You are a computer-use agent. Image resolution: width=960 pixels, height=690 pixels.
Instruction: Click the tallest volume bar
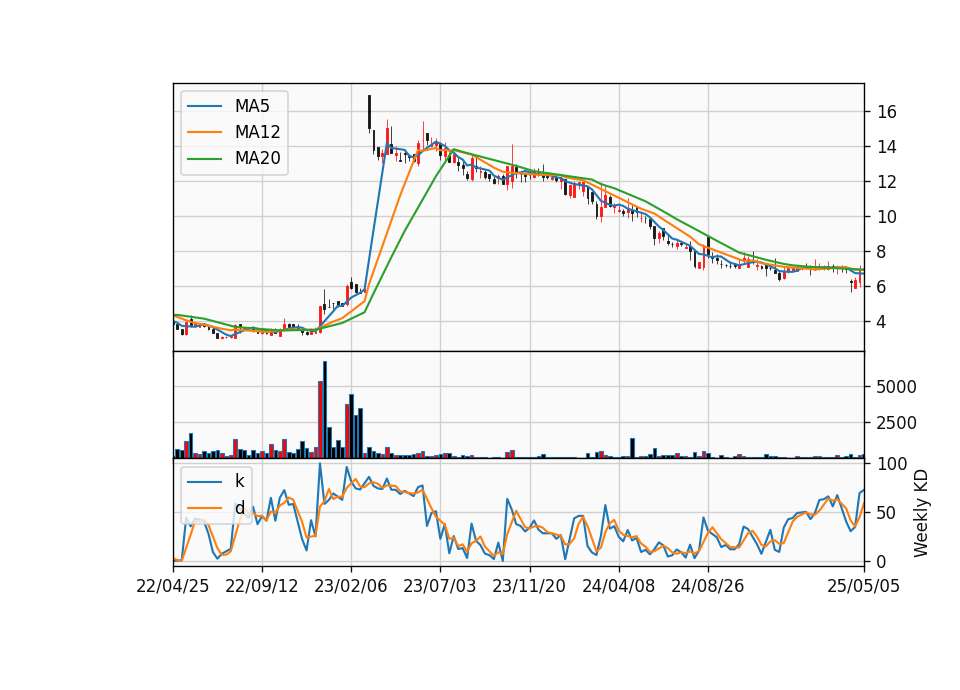pos(325,410)
